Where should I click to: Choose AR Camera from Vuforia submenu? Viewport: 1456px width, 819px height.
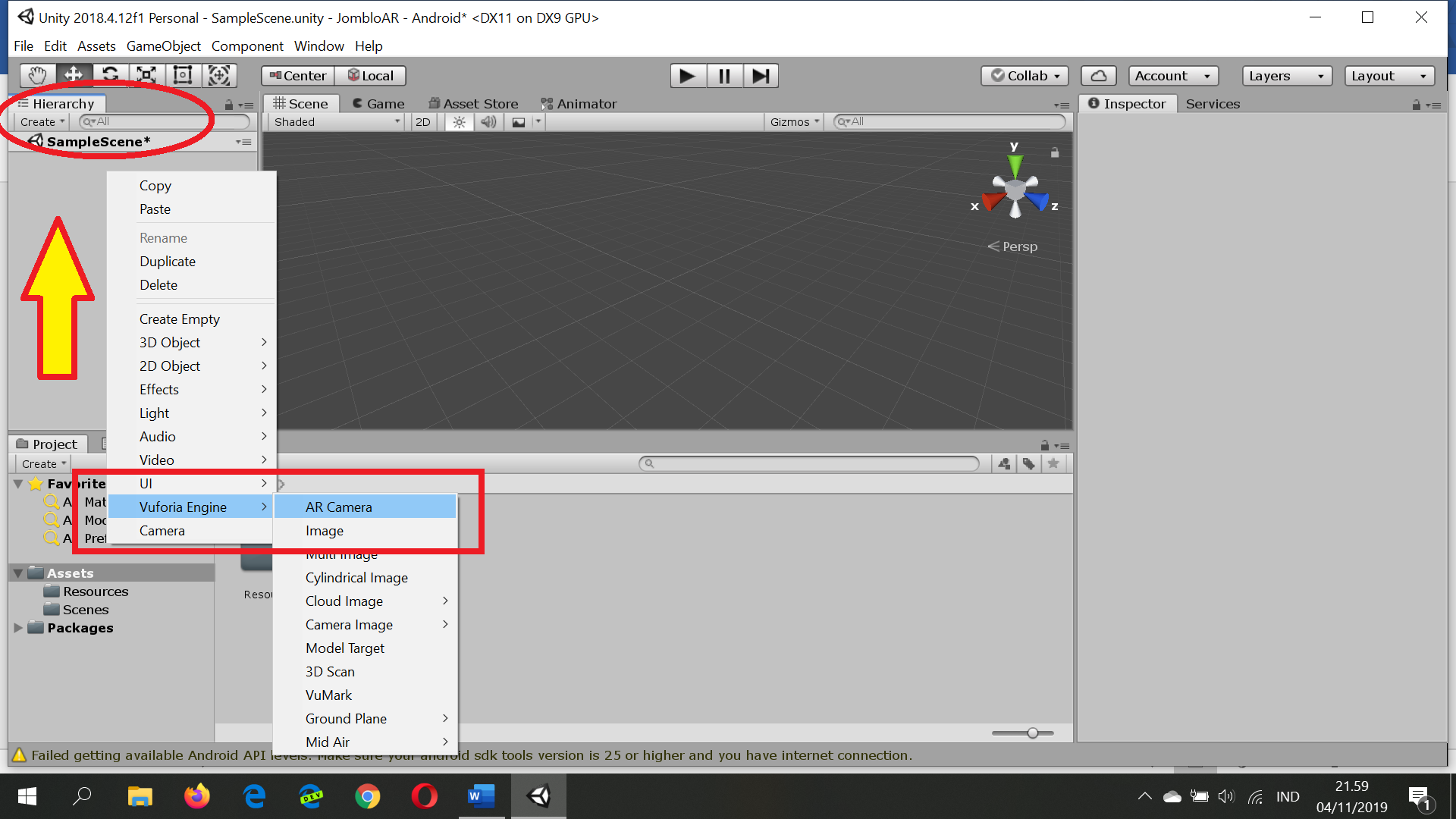point(365,507)
